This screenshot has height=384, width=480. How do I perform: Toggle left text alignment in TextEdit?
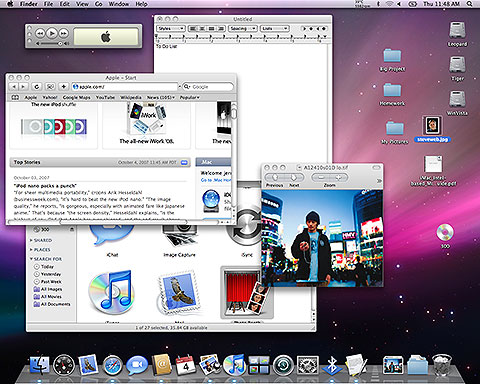[192, 29]
